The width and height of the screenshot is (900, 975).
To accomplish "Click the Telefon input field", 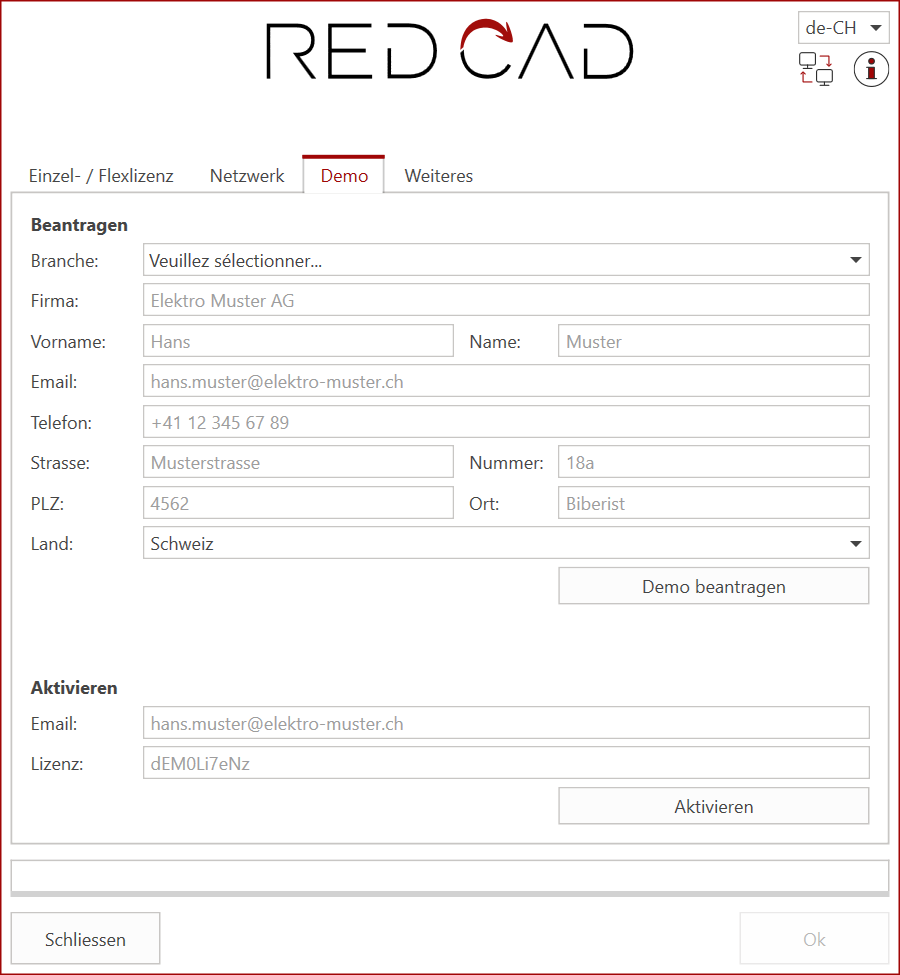I will (506, 421).
